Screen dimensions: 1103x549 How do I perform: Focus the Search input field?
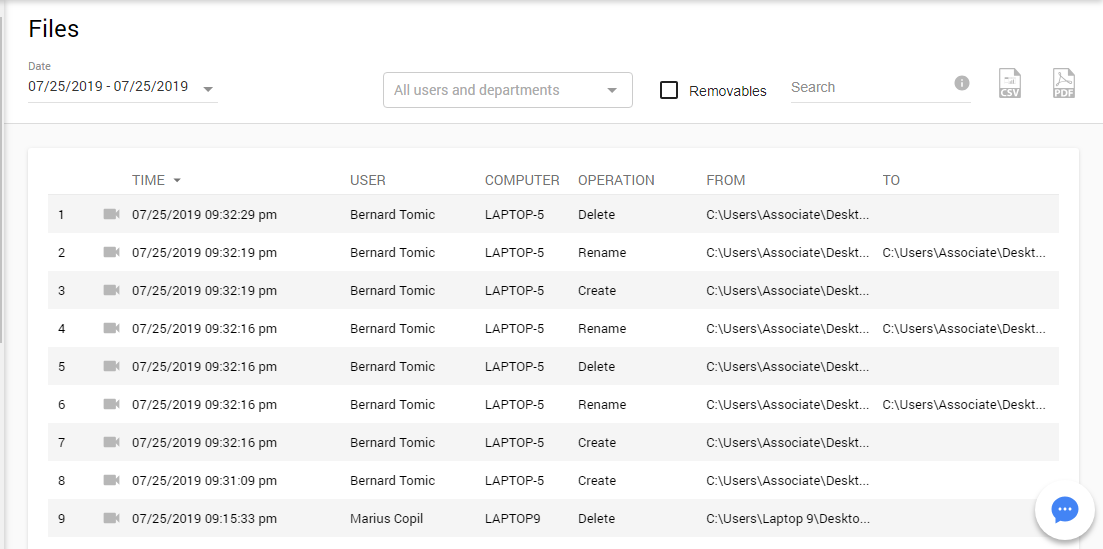868,88
